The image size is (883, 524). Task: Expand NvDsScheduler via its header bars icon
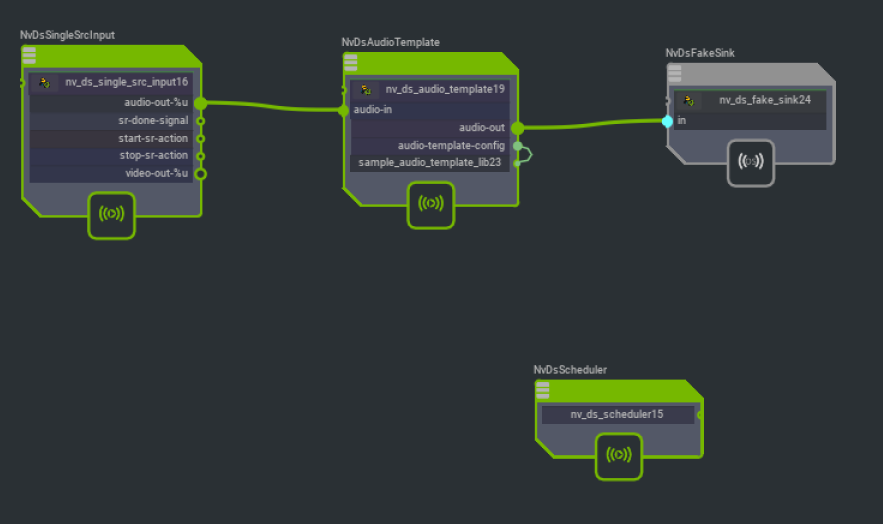click(x=543, y=390)
